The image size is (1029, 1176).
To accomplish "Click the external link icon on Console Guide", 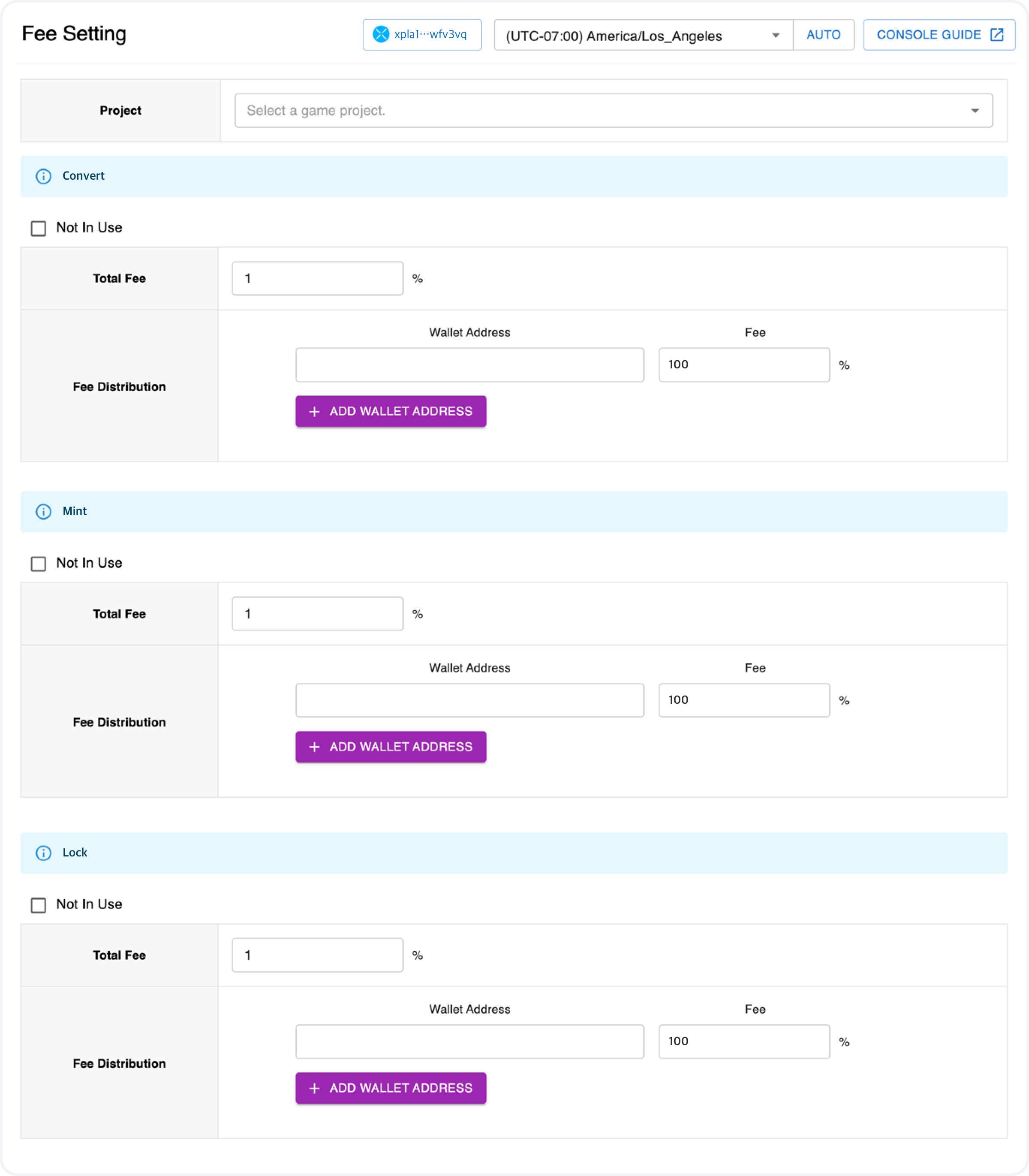I will point(997,34).
